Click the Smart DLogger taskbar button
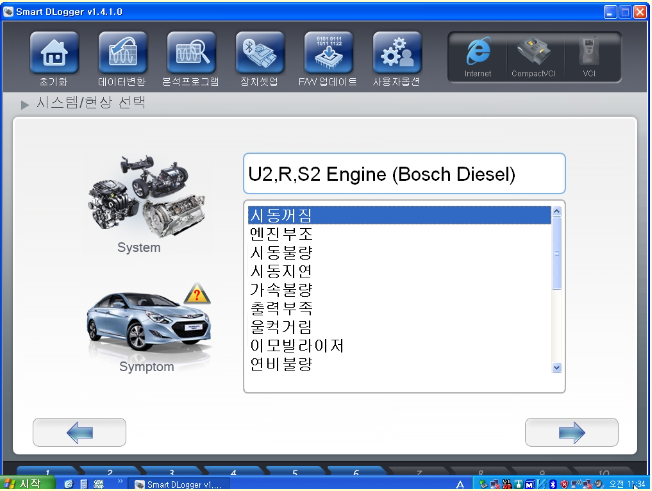Screen dimensions: 652x491 [x=182, y=484]
